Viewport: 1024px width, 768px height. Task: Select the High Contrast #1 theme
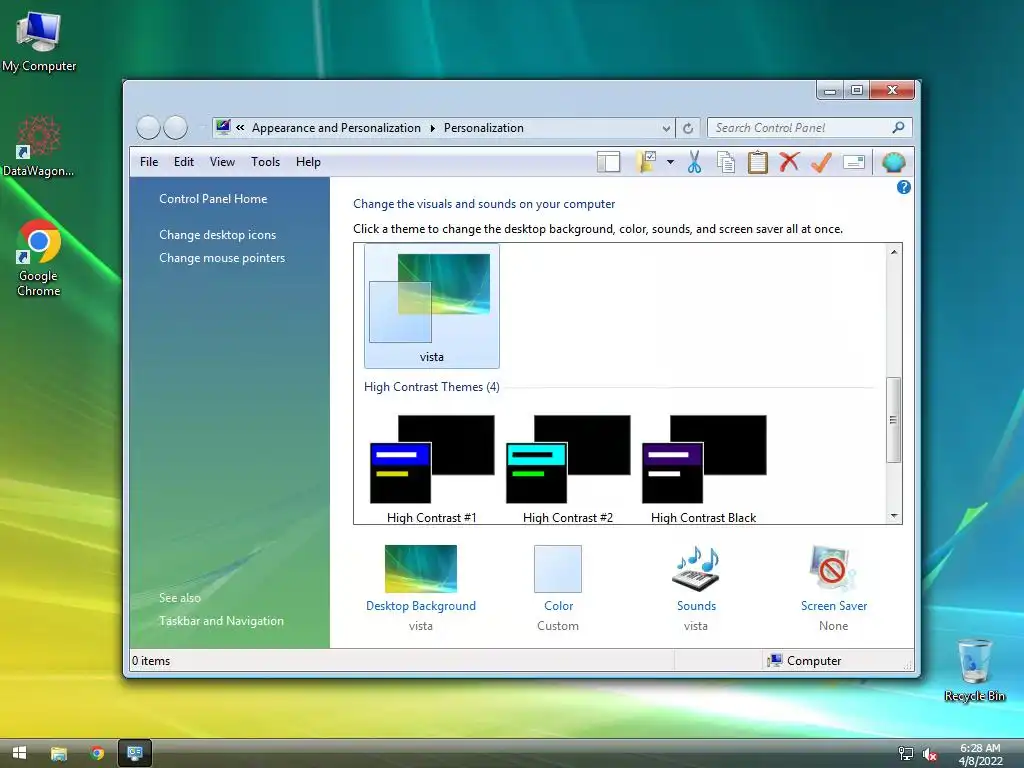coord(432,469)
